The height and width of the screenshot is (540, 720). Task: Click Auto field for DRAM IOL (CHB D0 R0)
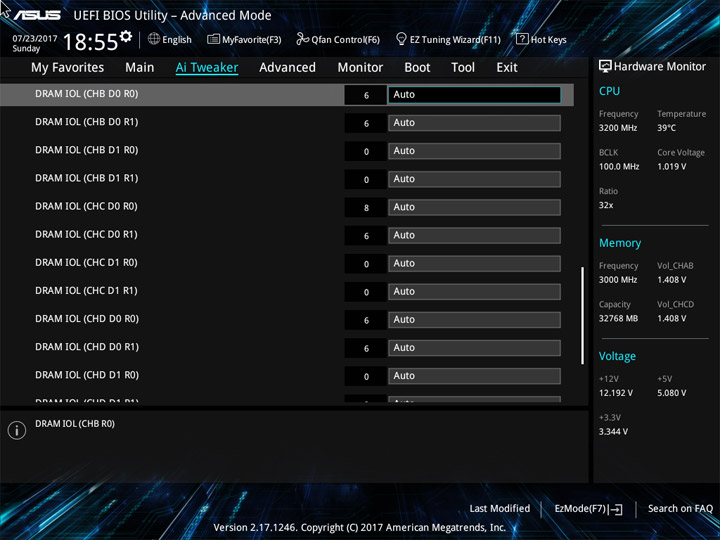pyautogui.click(x=474, y=95)
